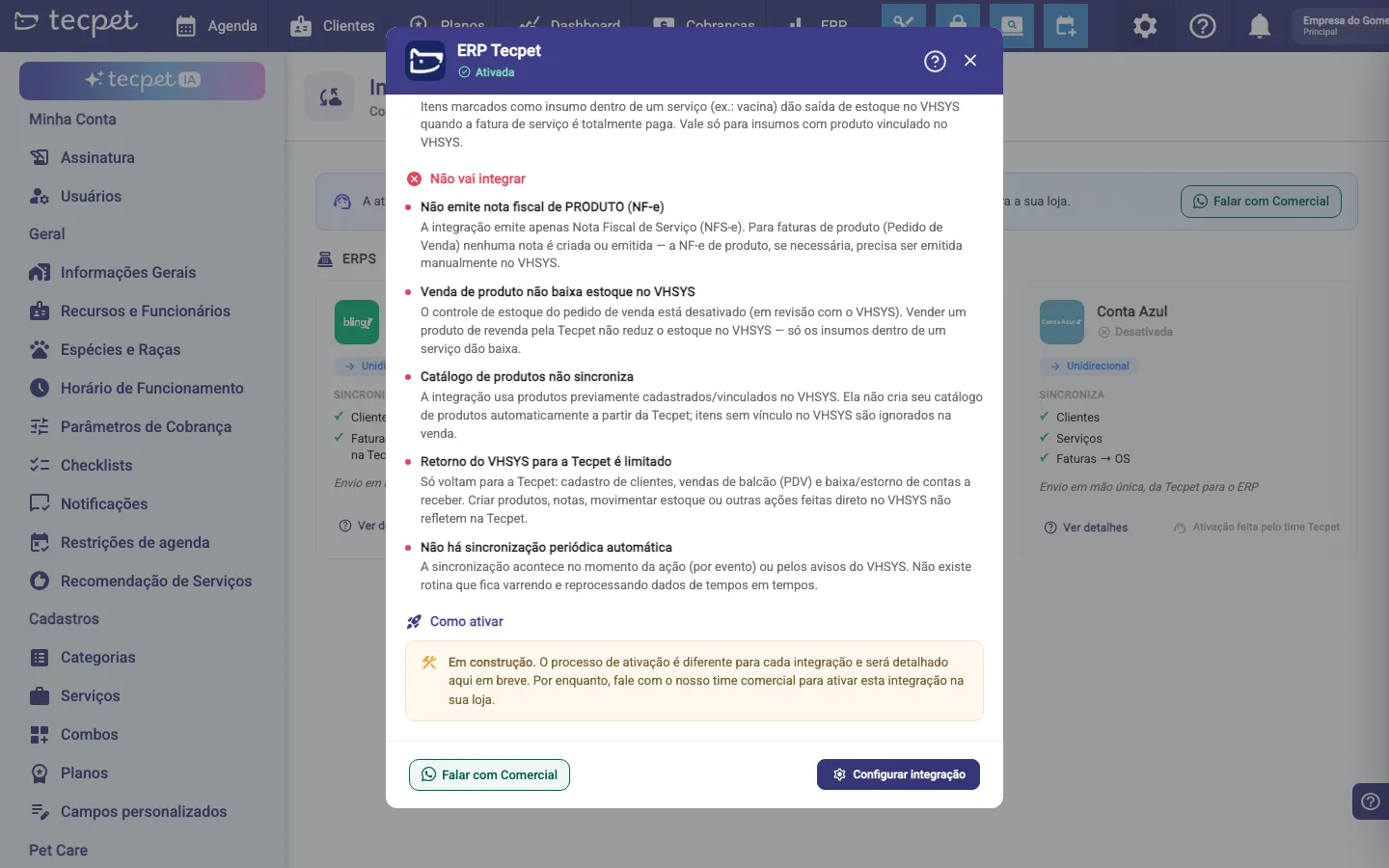This screenshot has width=1389, height=868.
Task: Click Falar com Comercial in modal footer
Action: tap(489, 774)
